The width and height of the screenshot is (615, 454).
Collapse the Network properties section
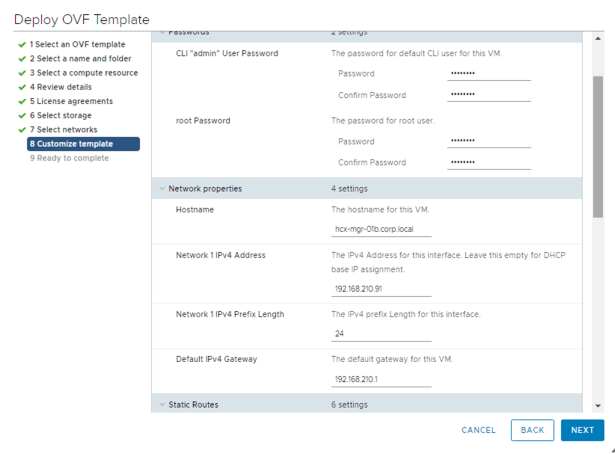coord(162,188)
